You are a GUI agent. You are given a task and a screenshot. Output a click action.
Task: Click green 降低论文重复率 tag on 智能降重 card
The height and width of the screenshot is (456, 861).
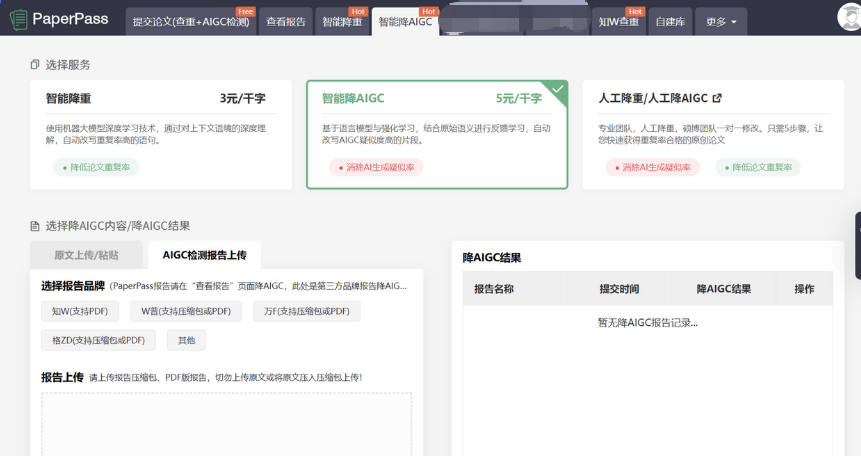coord(96,167)
